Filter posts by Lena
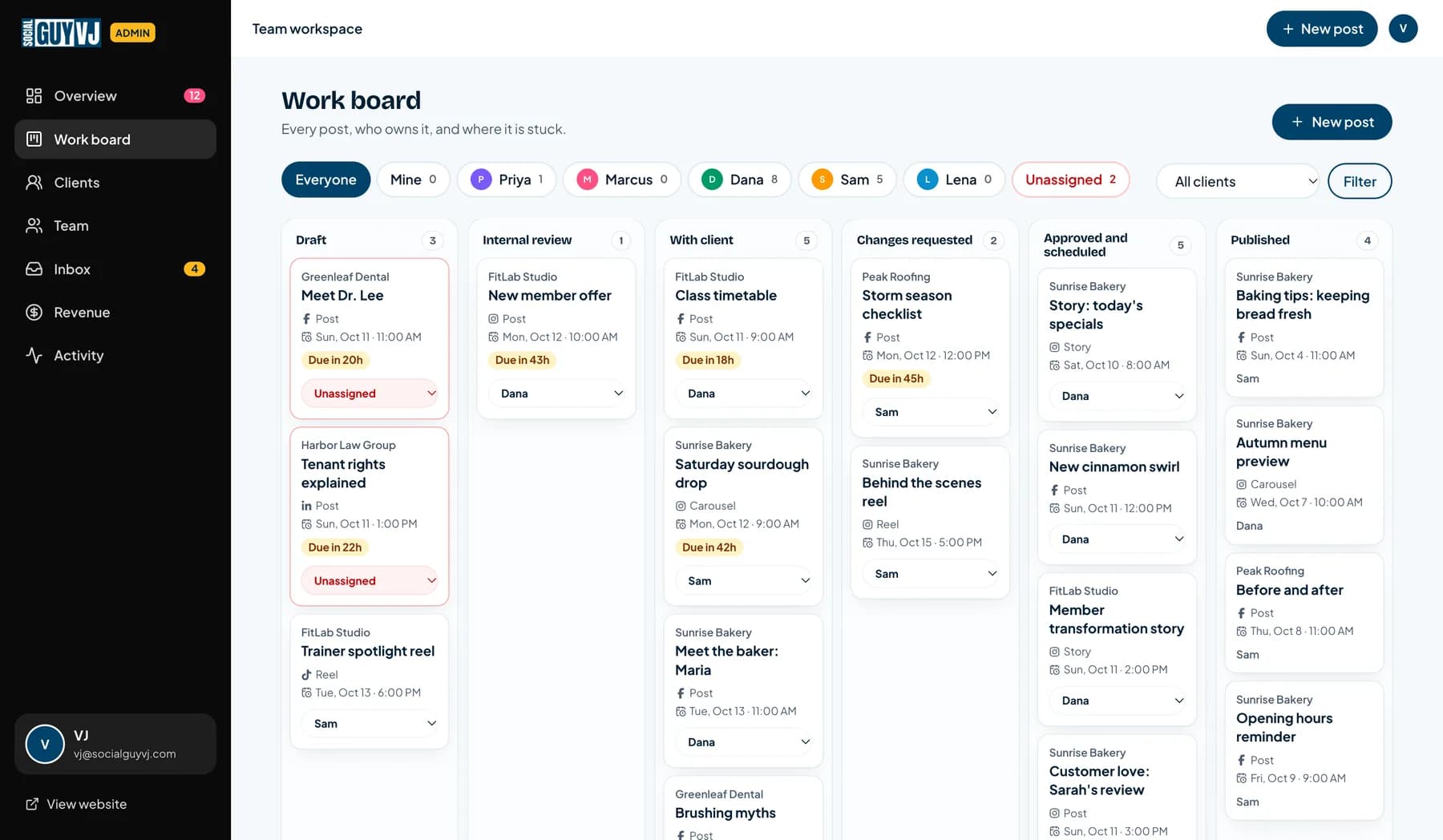The height and width of the screenshot is (840, 1443). pos(955,180)
